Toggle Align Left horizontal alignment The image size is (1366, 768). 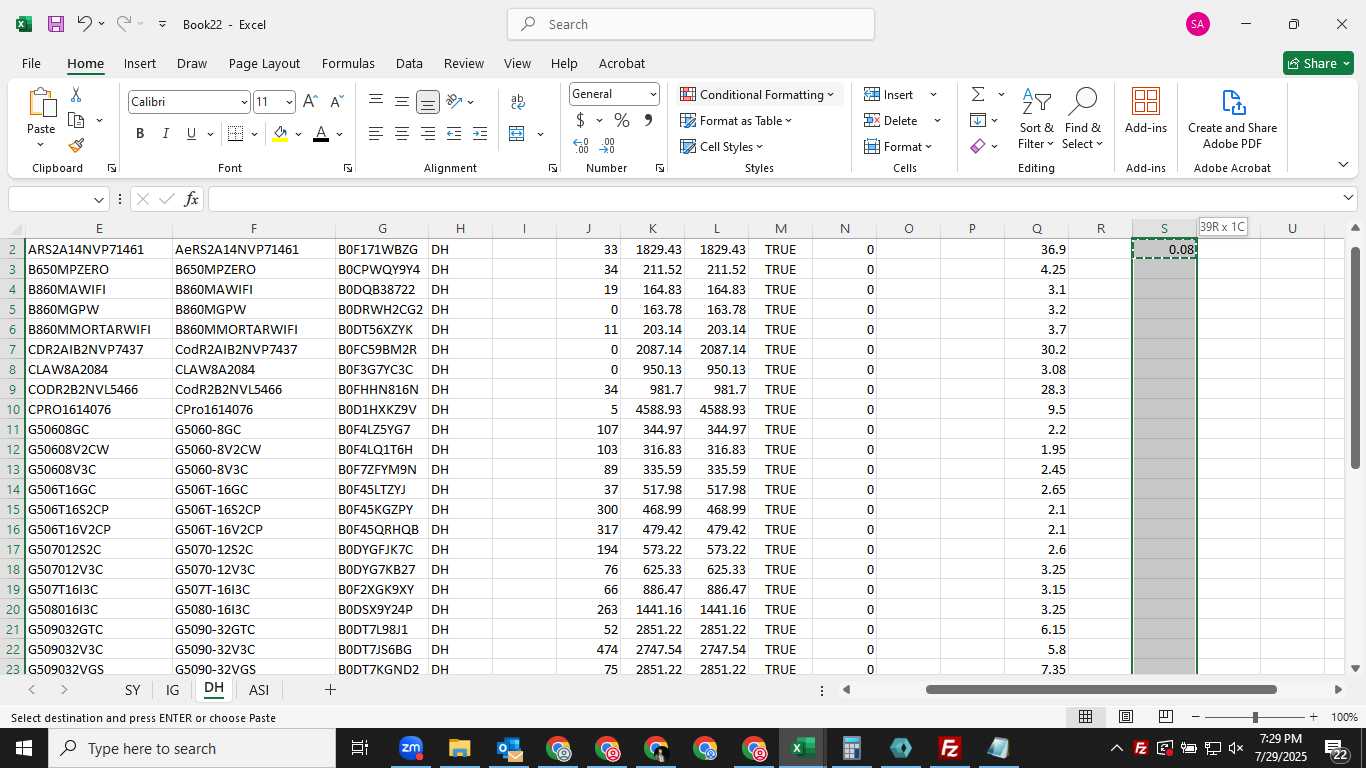[x=376, y=134]
